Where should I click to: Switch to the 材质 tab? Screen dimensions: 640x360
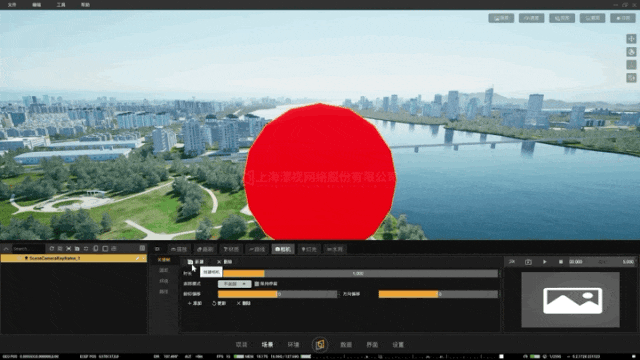tap(231, 249)
